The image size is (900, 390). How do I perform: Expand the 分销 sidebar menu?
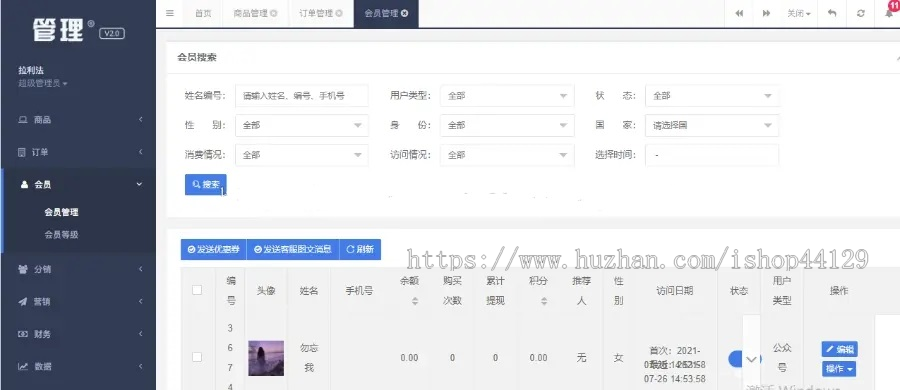click(x=78, y=269)
